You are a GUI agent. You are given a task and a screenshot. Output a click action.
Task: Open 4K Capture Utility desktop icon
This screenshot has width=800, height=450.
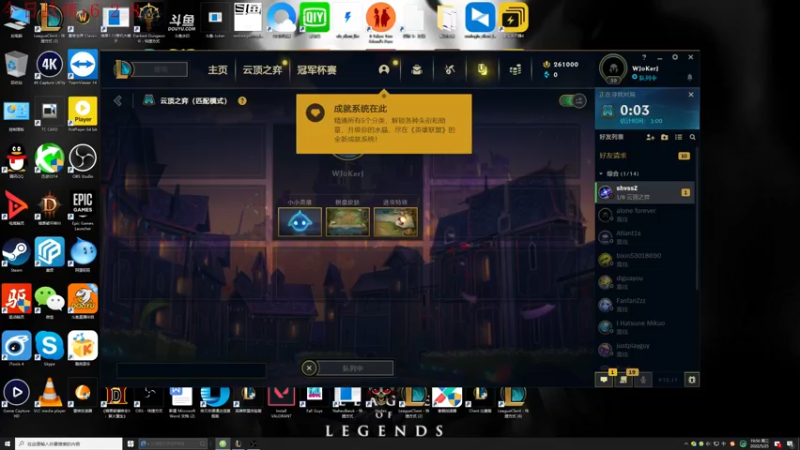coord(49,67)
